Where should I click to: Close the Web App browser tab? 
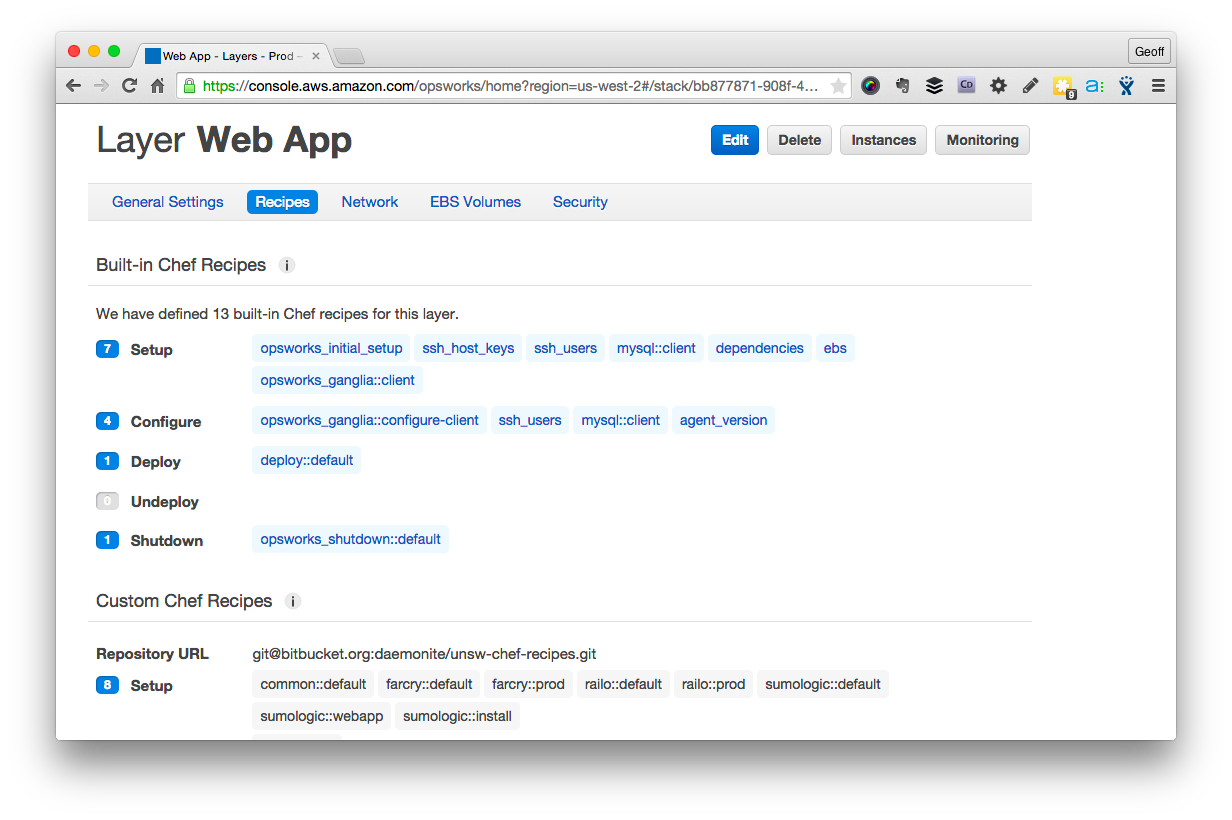(x=316, y=56)
